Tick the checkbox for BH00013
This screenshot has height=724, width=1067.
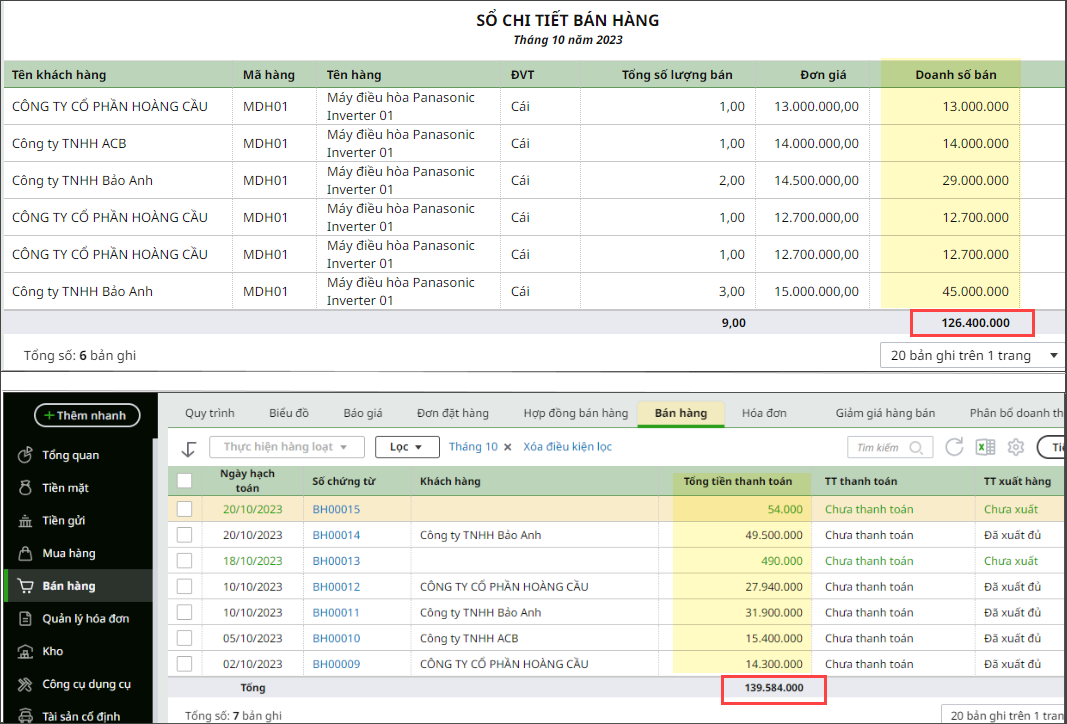point(184,561)
